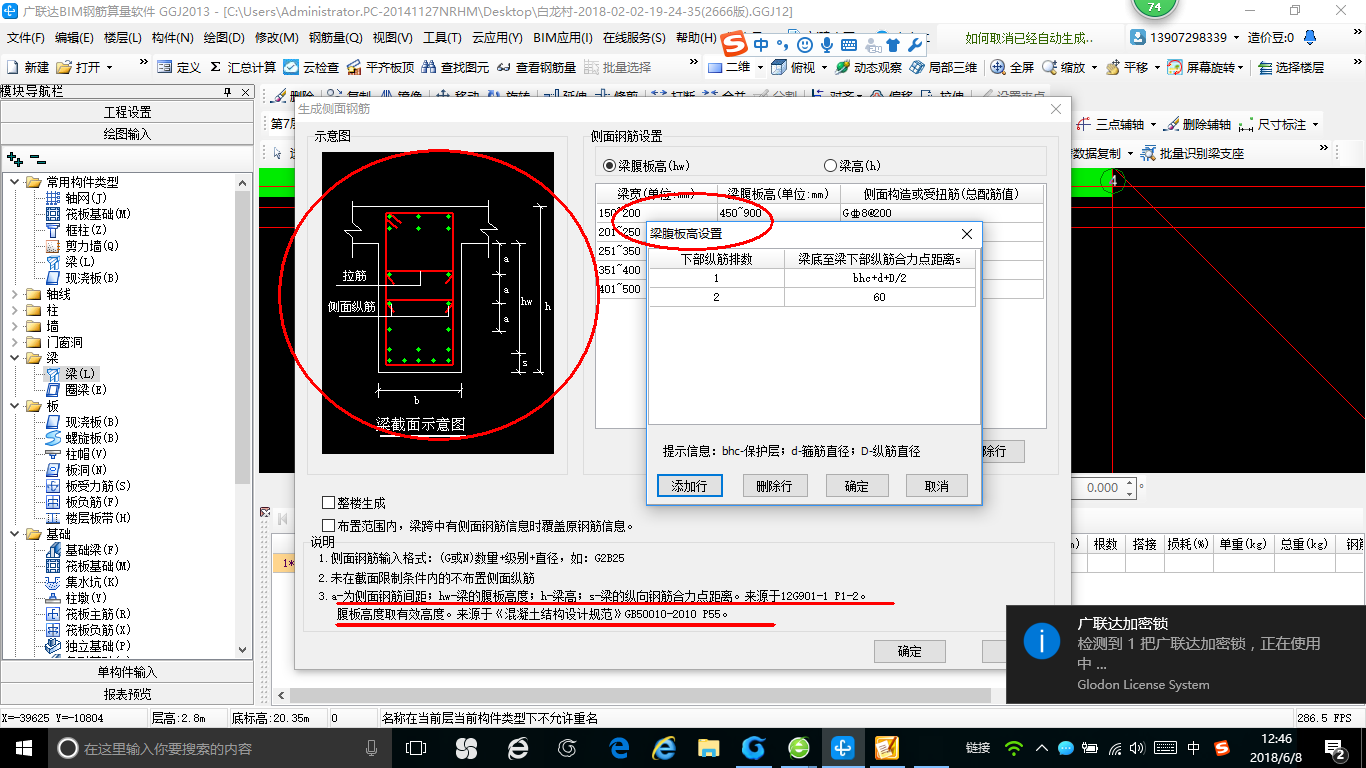Expand the 柱 tree folder
This screenshot has width=1366, height=768.
tap(14, 310)
